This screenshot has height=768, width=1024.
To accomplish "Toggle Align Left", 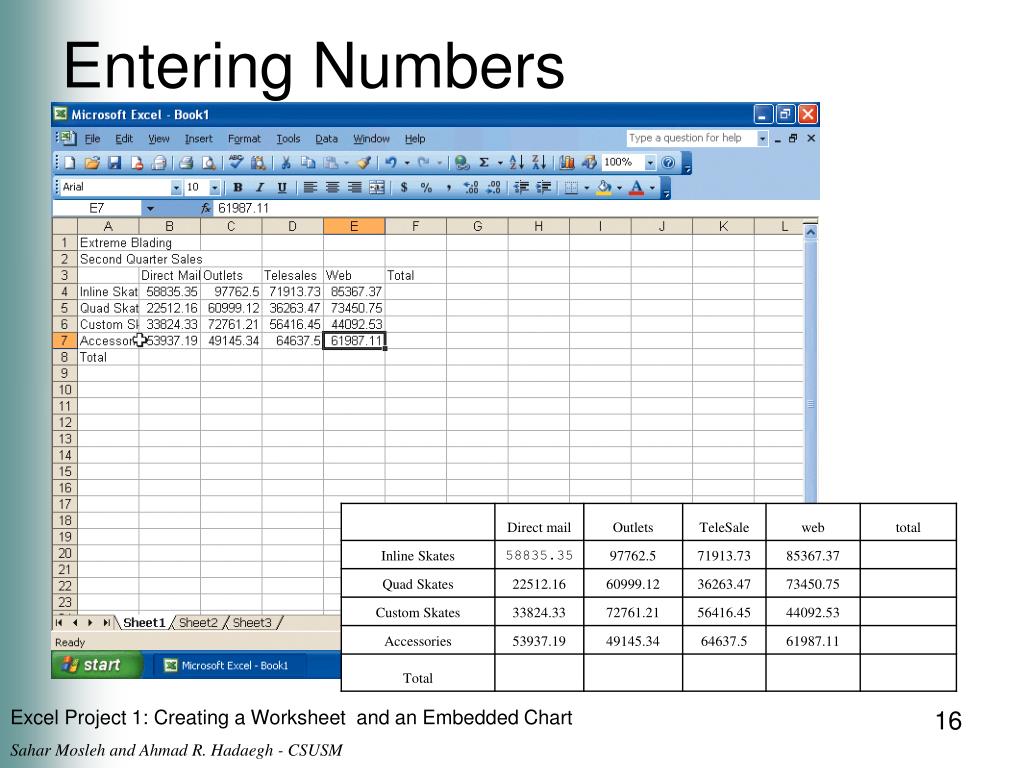I will click(310, 188).
